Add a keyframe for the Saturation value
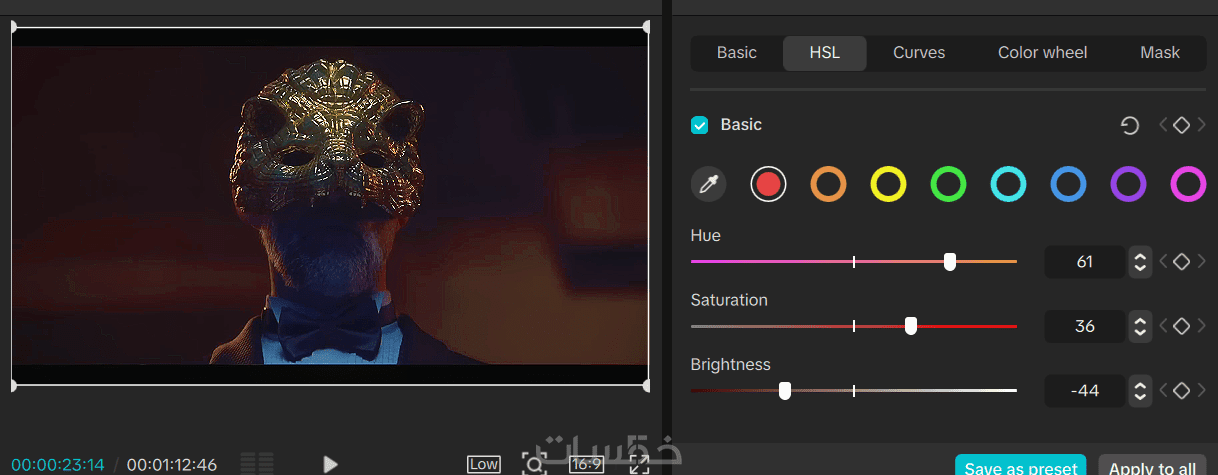This screenshot has height=475, width=1218. (x=1181, y=326)
